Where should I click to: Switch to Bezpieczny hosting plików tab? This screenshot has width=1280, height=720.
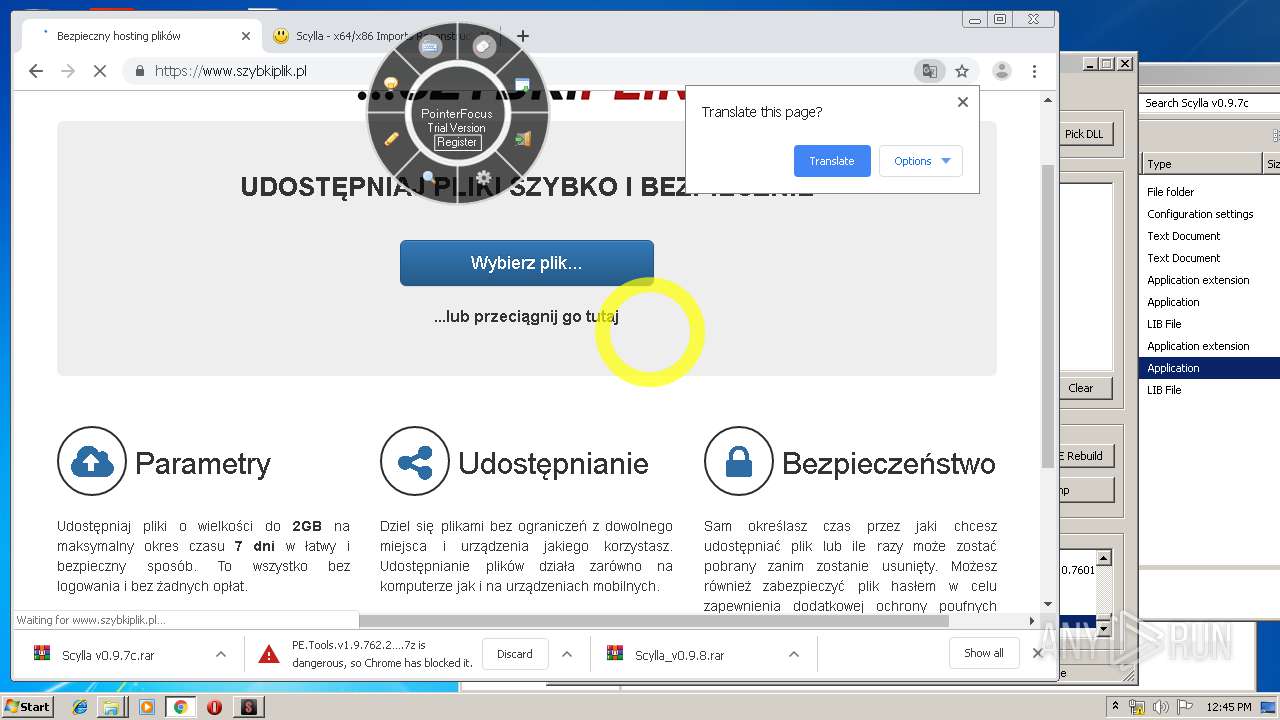pyautogui.click(x=140, y=36)
